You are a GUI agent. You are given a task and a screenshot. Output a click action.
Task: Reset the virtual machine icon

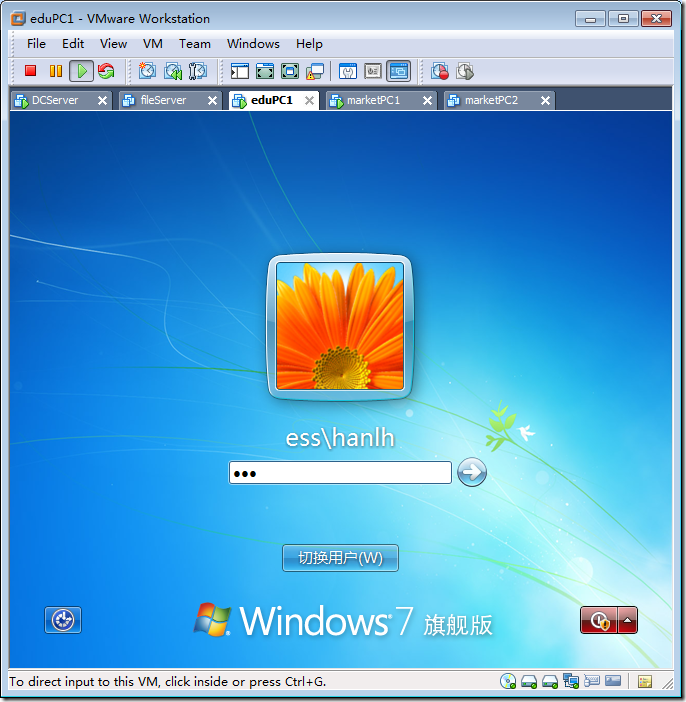[106, 71]
